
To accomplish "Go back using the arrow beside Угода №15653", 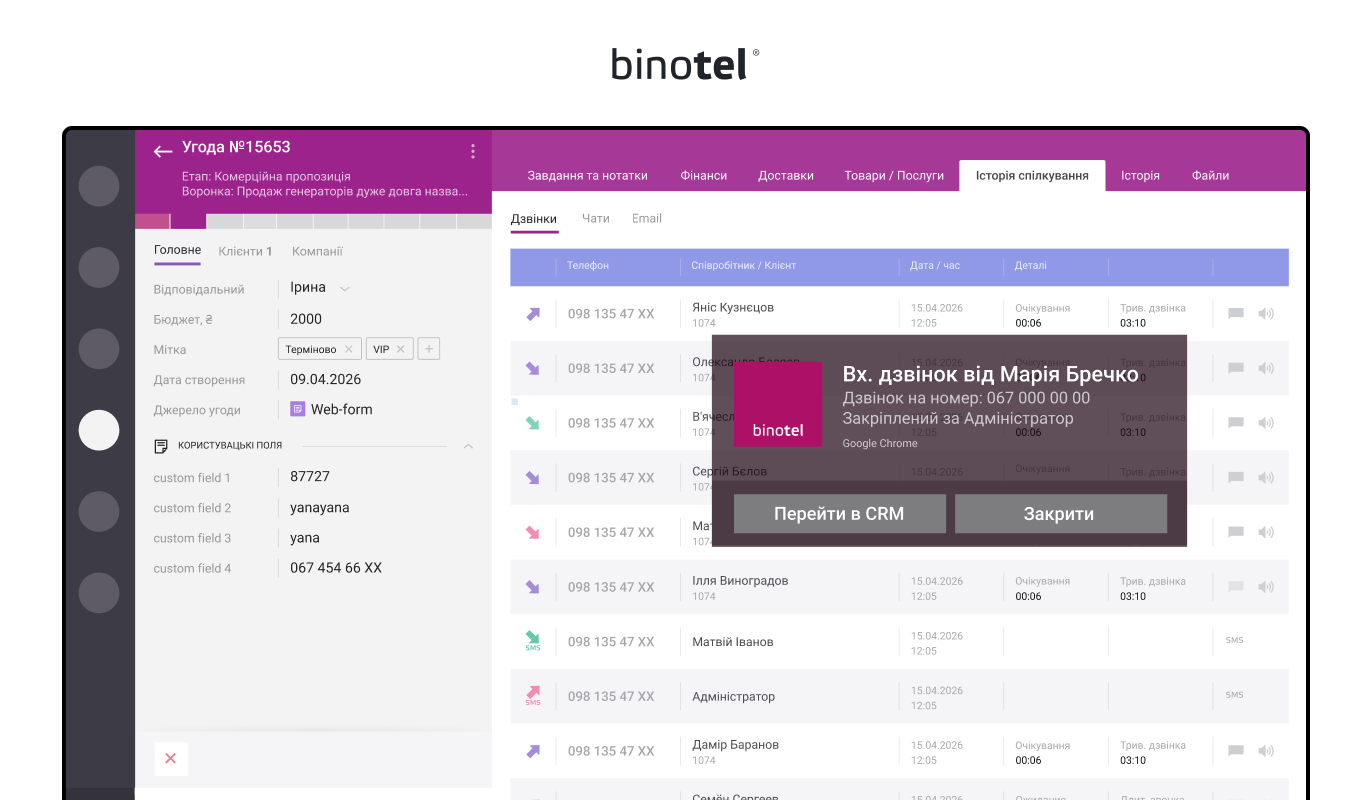I will [x=163, y=151].
